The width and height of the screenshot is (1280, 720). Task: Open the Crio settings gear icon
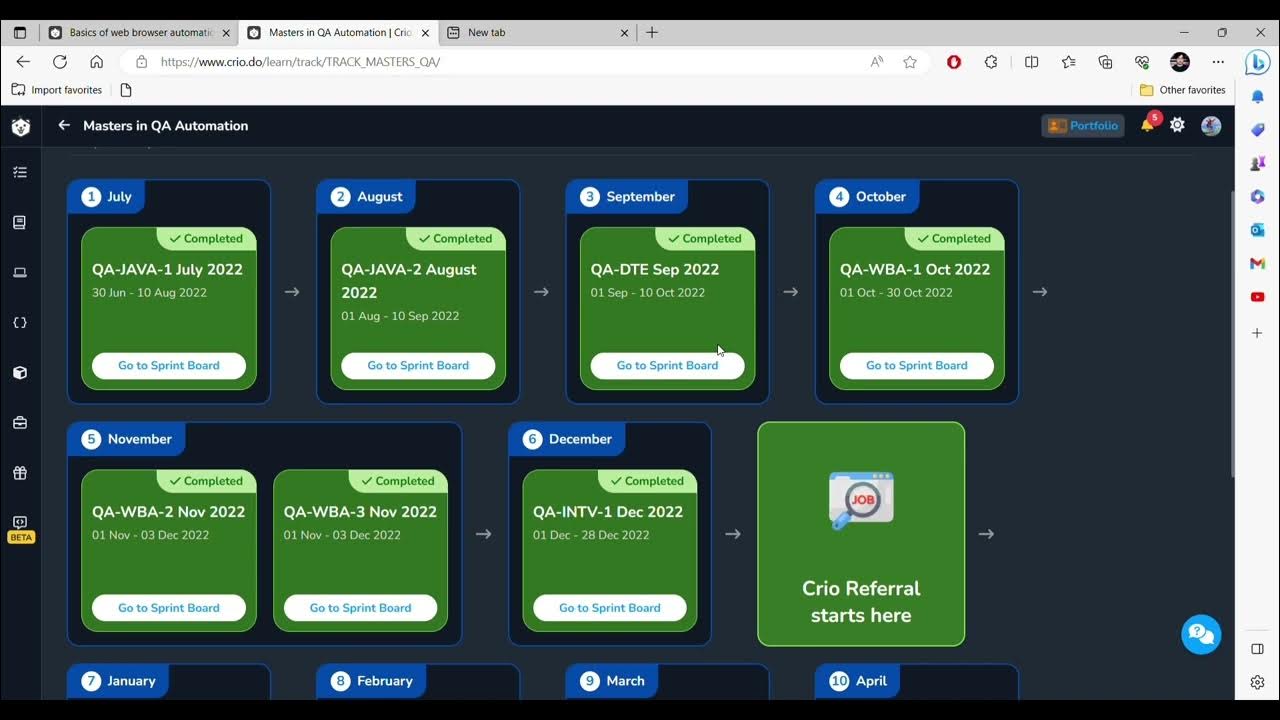[1177, 125]
